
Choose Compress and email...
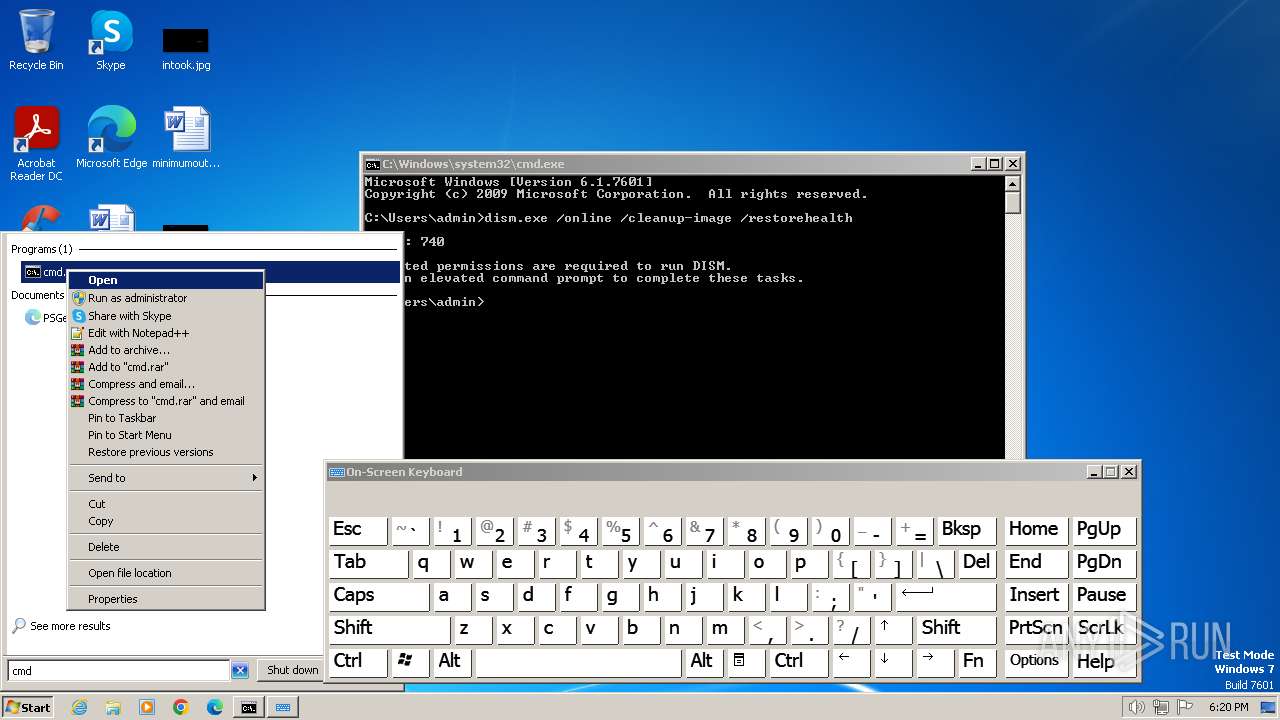click(x=165, y=383)
